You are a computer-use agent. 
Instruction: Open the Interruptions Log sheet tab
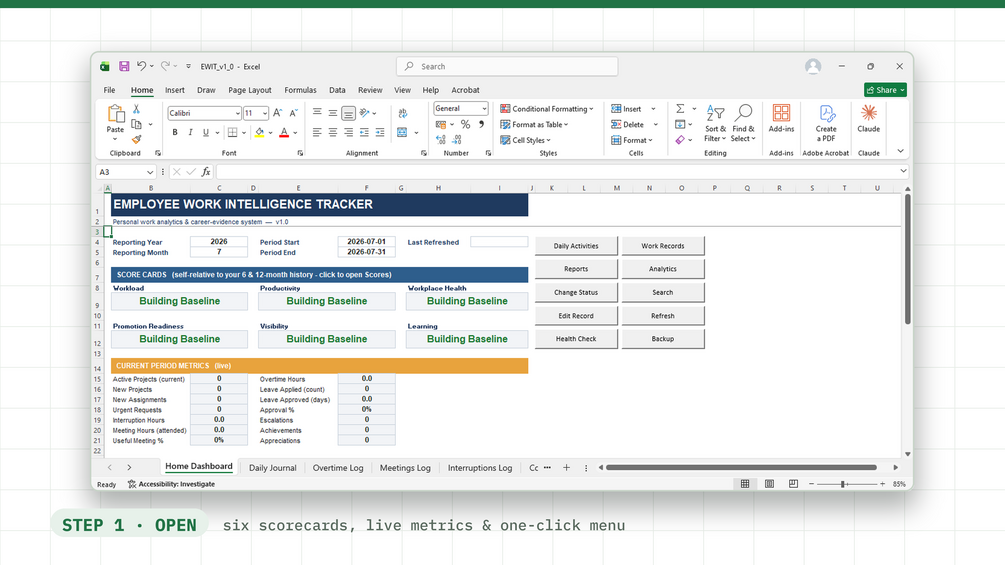(479, 468)
